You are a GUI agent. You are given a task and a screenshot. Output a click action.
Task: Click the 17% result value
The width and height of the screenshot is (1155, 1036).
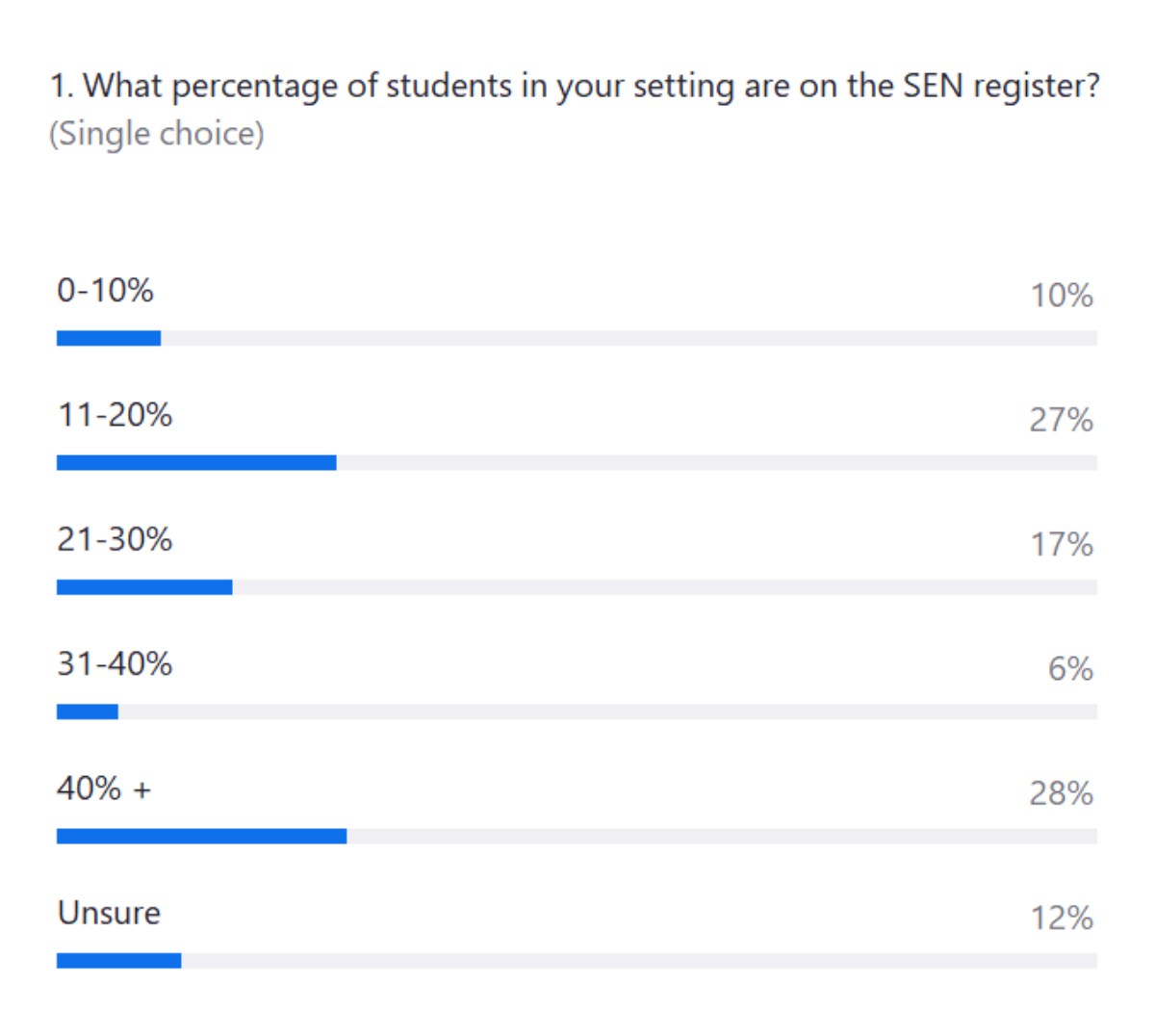click(x=1062, y=545)
